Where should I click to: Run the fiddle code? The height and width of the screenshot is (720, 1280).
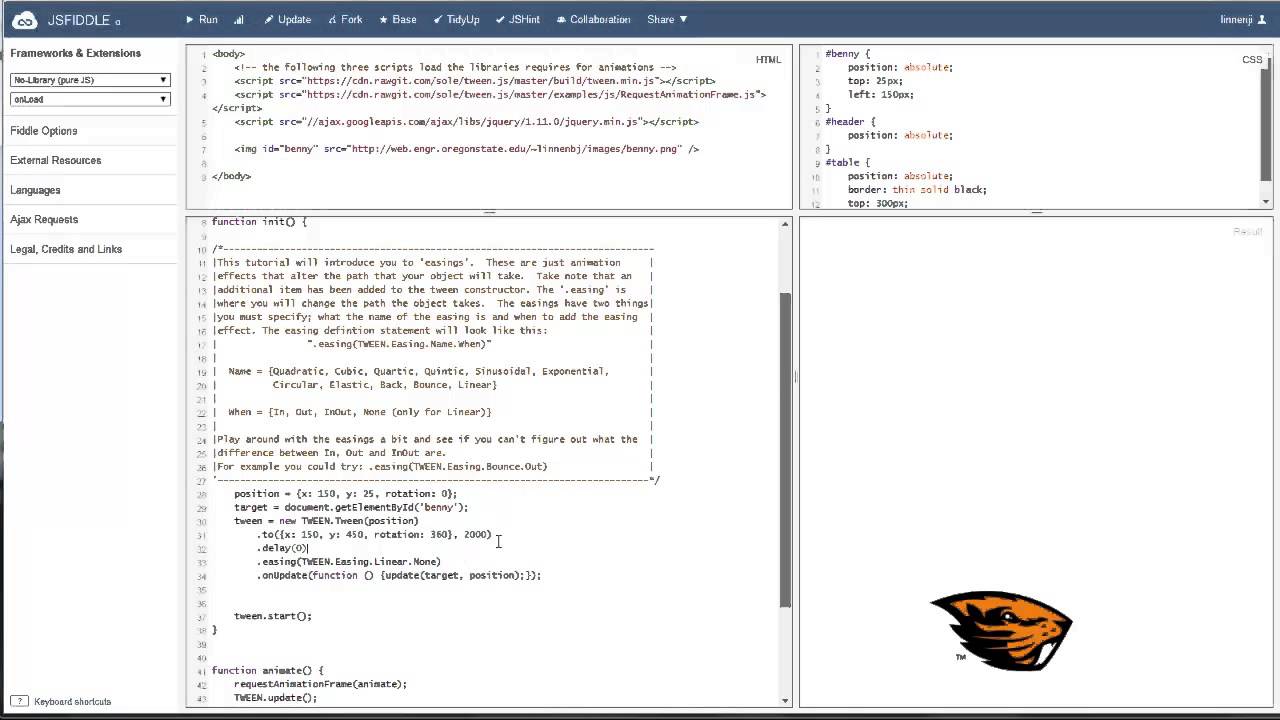pyautogui.click(x=201, y=19)
